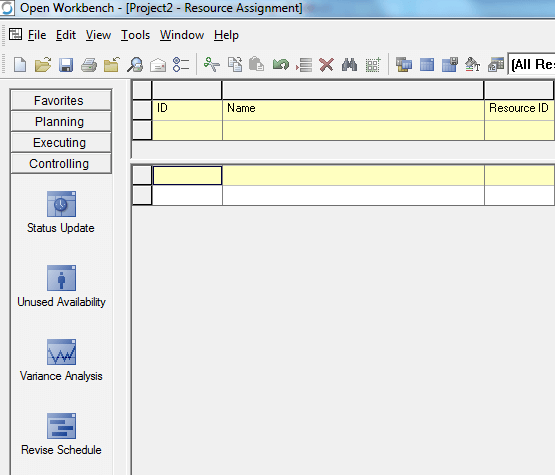This screenshot has width=555, height=475.
Task: Insert row toolbar icon
Action: click(x=304, y=65)
